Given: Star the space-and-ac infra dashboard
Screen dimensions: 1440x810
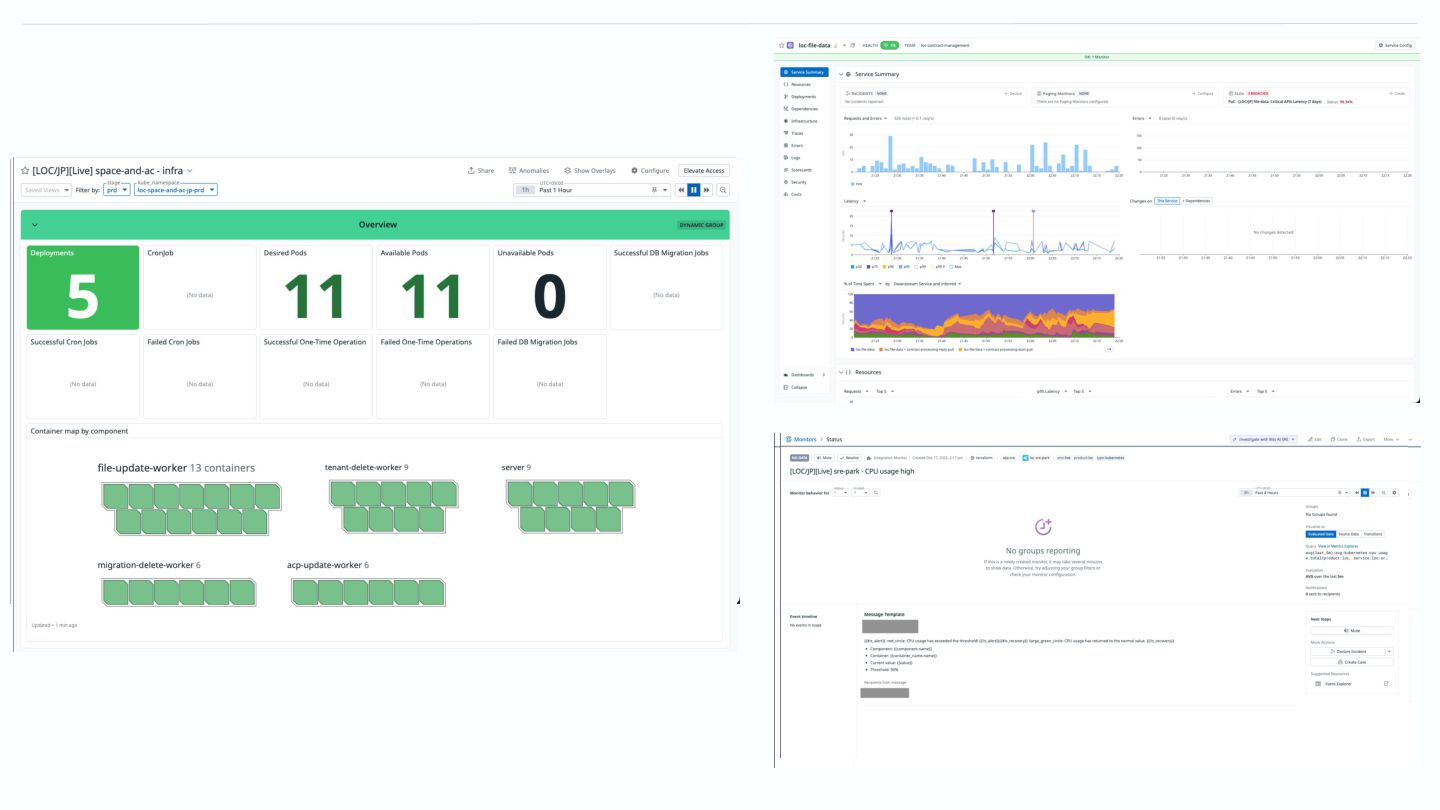Looking at the screenshot, I should tap(25, 171).
